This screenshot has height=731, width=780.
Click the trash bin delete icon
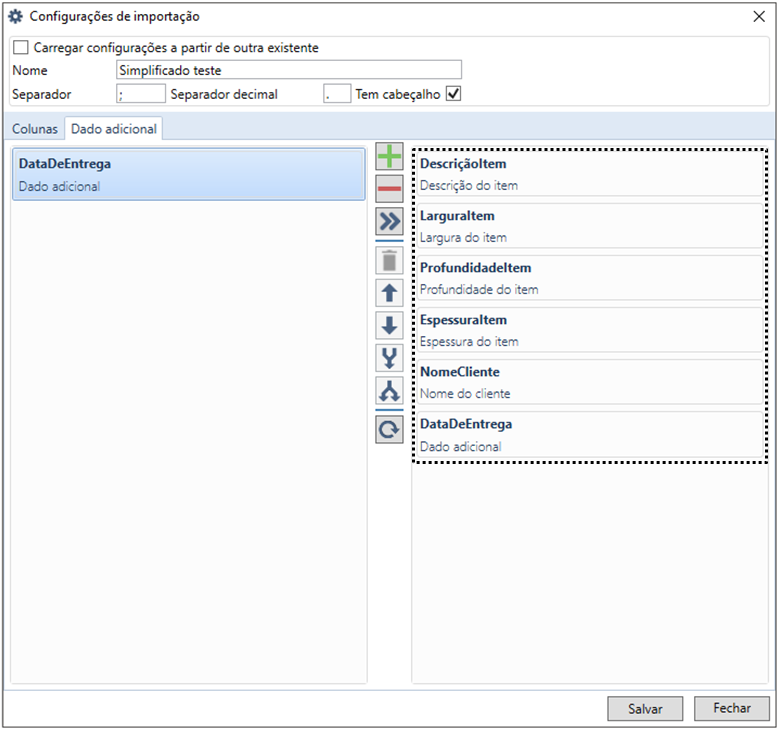point(390,261)
